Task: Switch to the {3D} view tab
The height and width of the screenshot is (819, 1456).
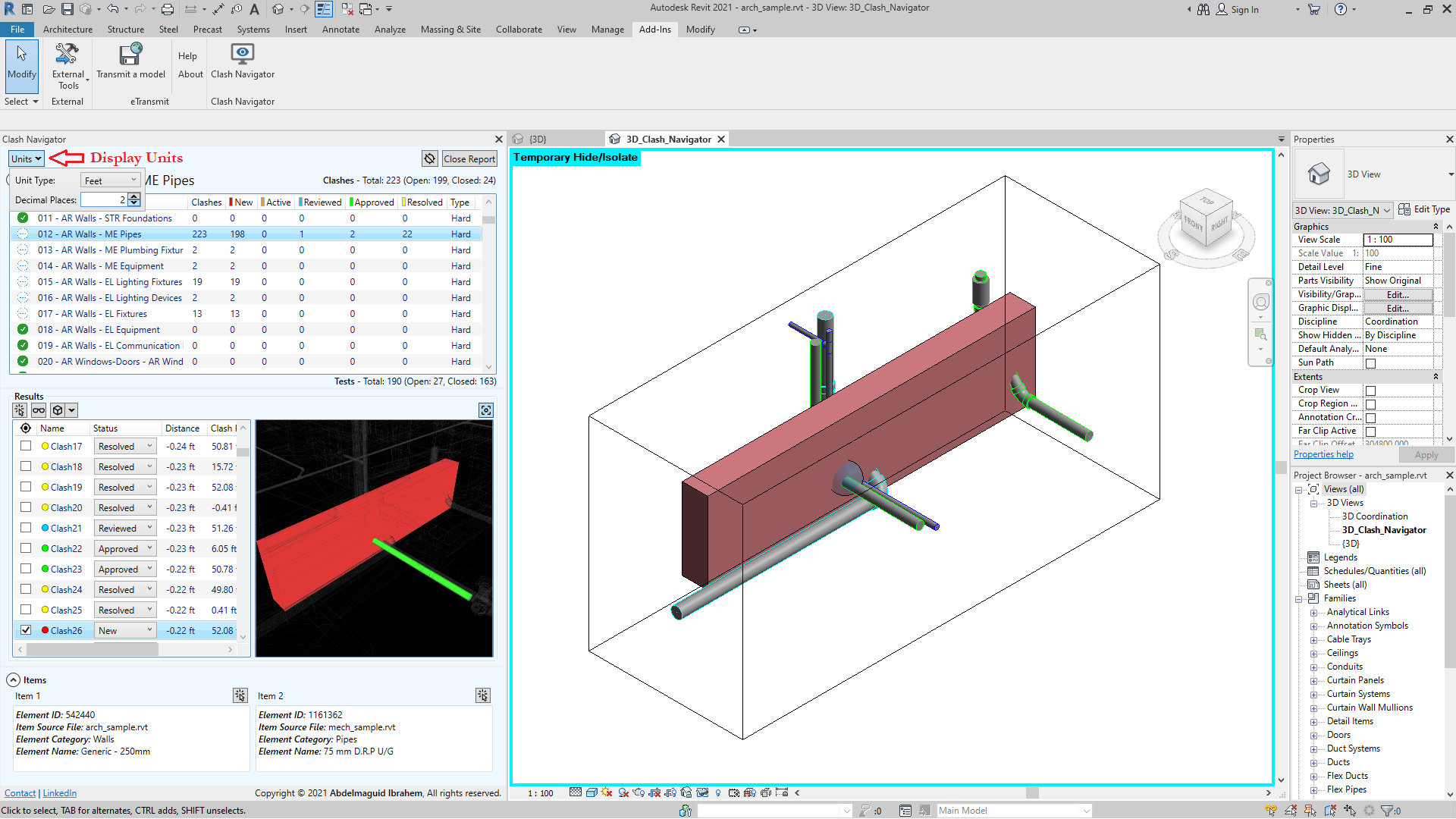Action: click(538, 140)
